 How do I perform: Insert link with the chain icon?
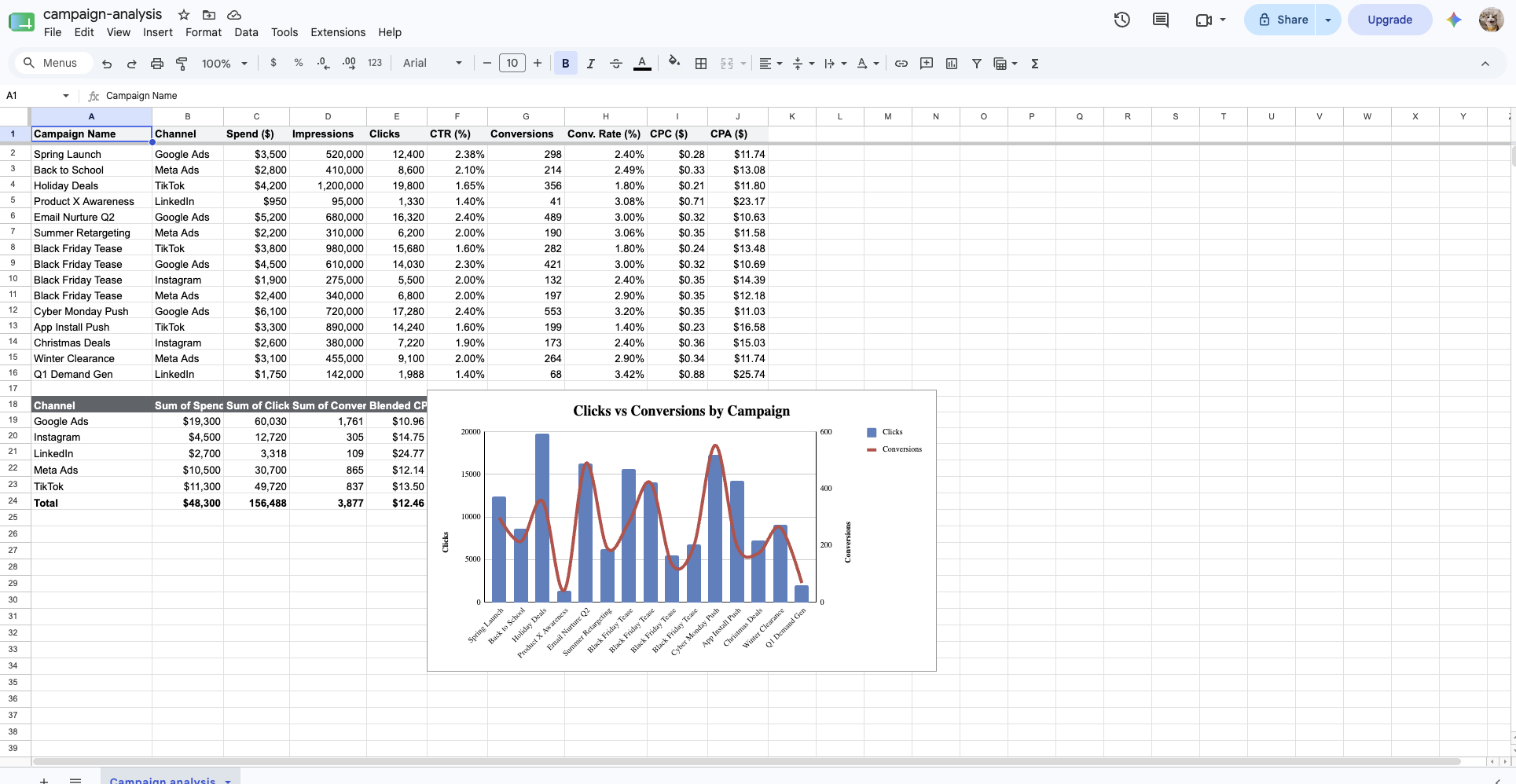coord(901,64)
